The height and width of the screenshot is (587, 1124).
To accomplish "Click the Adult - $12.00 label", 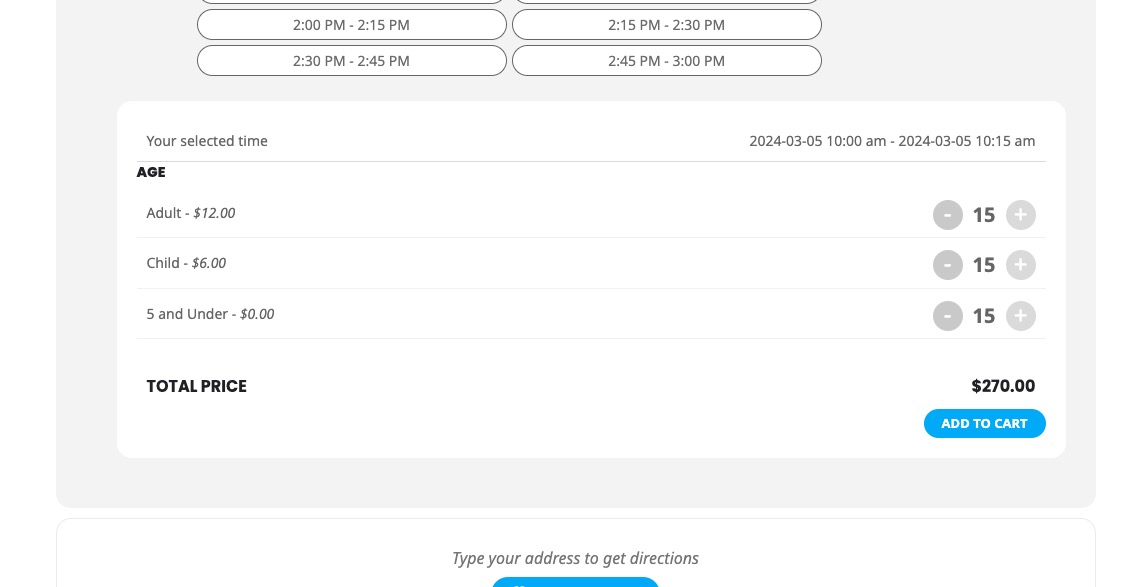I will click(x=191, y=213).
